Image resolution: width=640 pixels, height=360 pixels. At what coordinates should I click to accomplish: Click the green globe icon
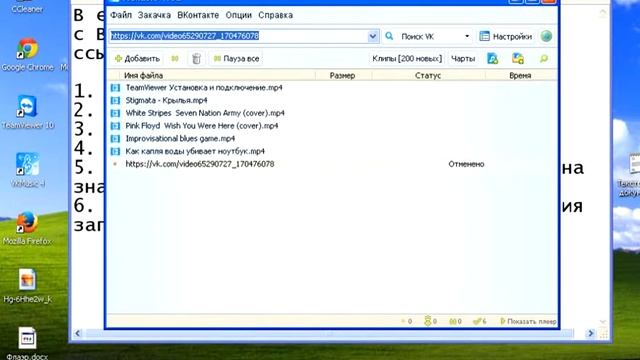point(546,36)
